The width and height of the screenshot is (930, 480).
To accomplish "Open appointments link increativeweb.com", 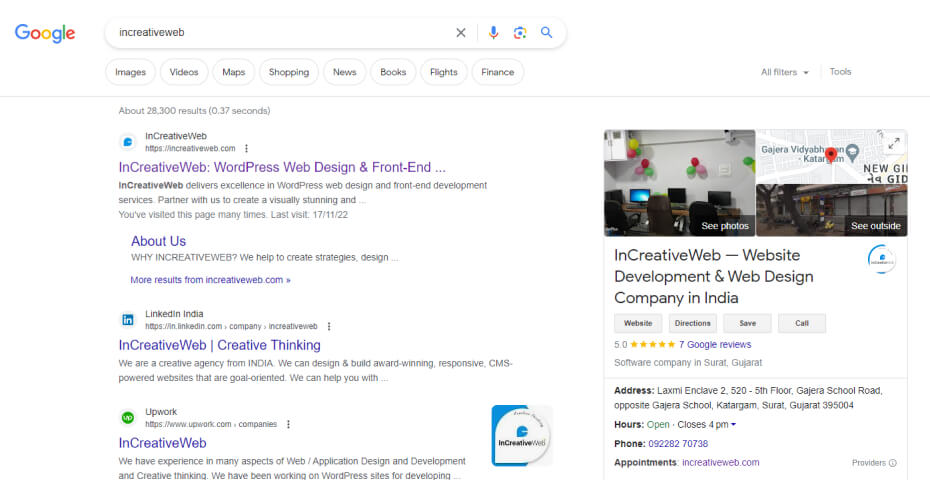I will pyautogui.click(x=721, y=462).
